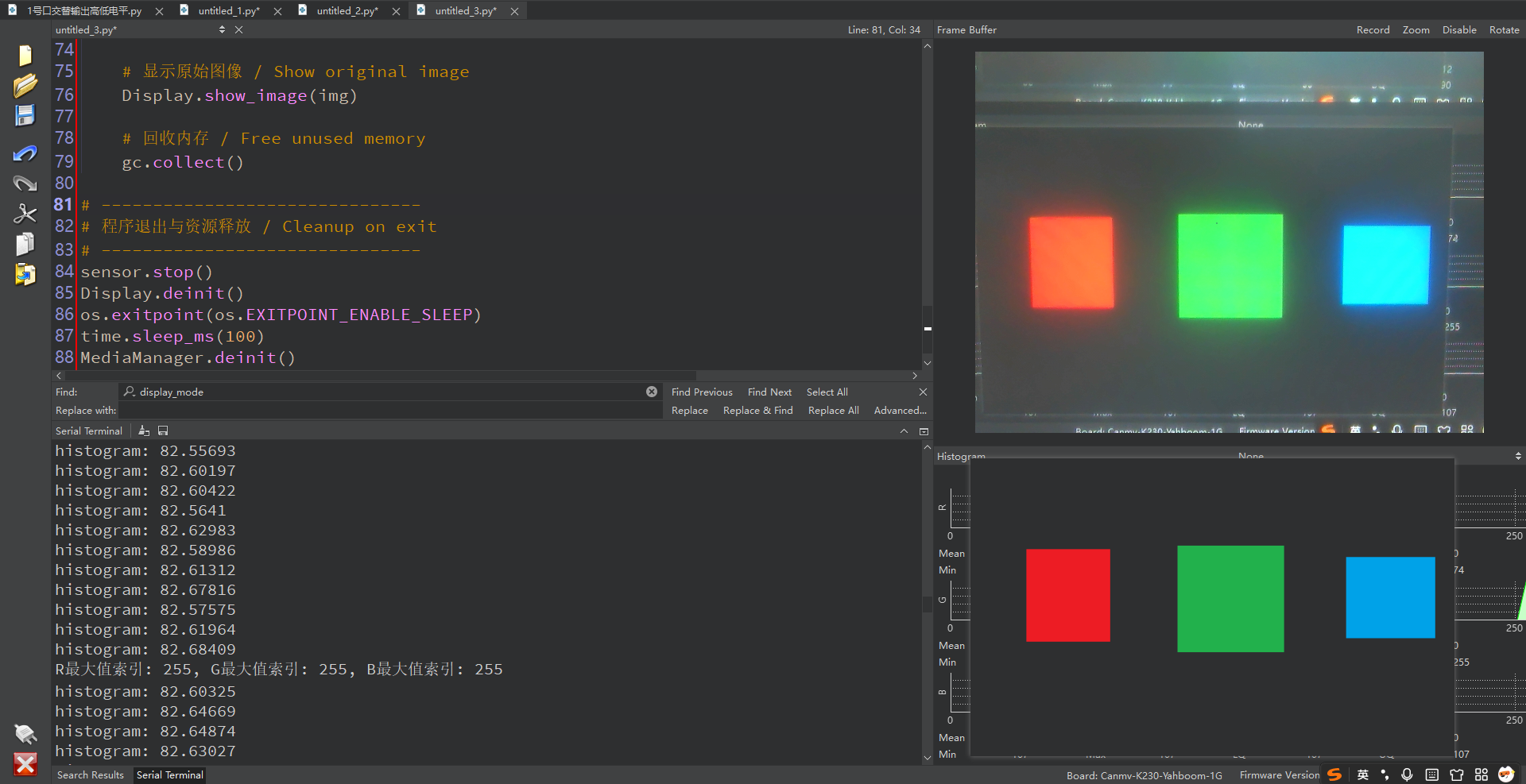Click the Sogou input method S icon
Image resolution: width=1526 pixels, height=784 pixels.
pyautogui.click(x=1334, y=774)
